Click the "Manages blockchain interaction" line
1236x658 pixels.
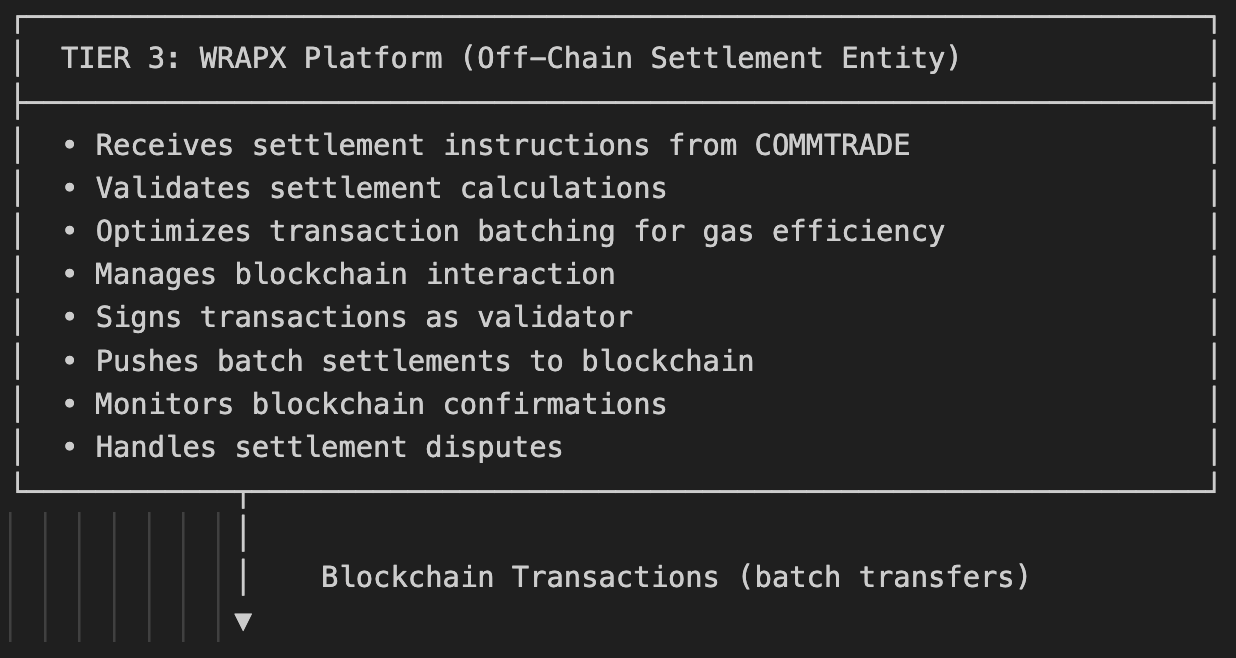[x=355, y=274]
